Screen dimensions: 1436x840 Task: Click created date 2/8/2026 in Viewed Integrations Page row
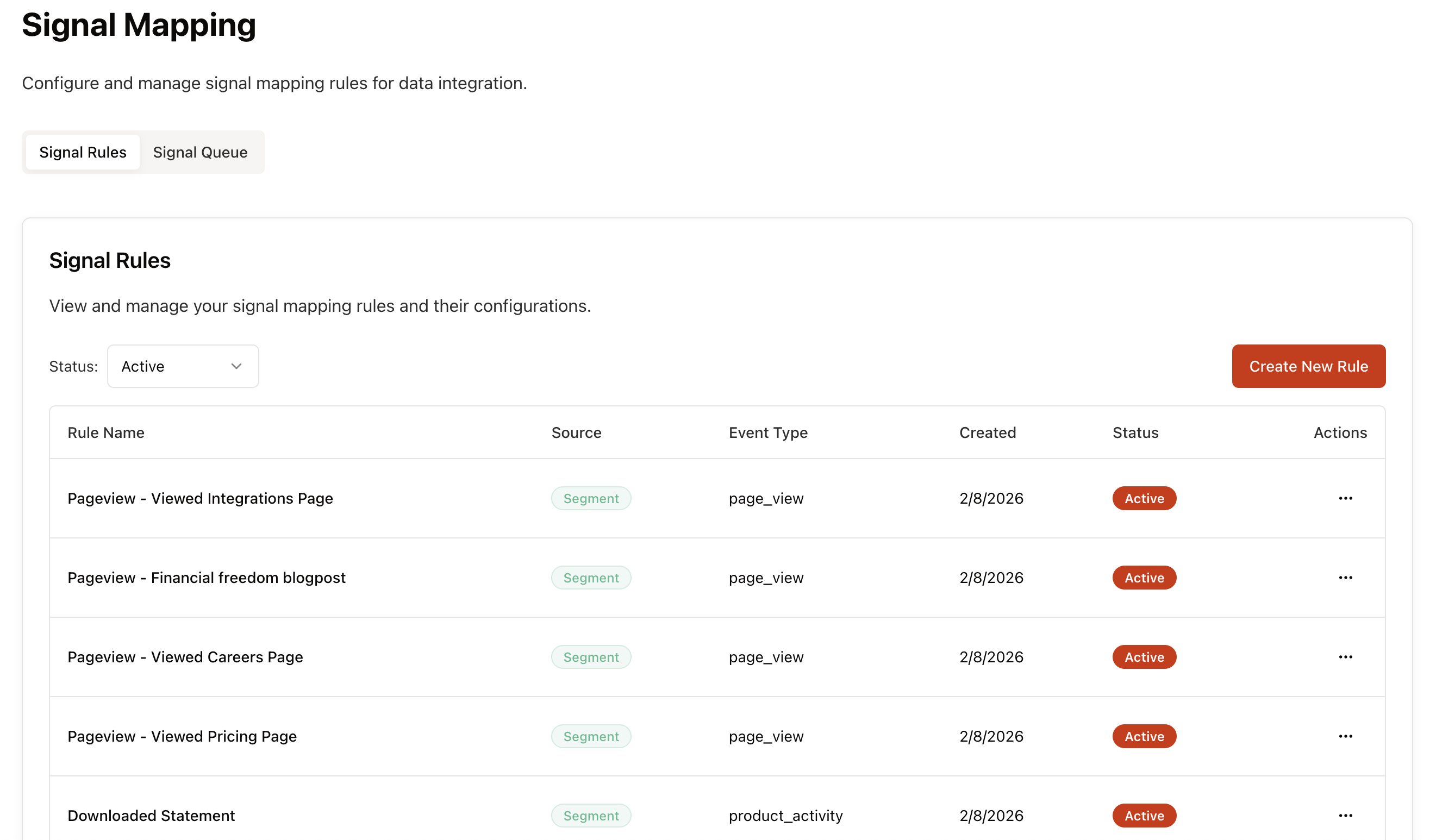pos(991,498)
